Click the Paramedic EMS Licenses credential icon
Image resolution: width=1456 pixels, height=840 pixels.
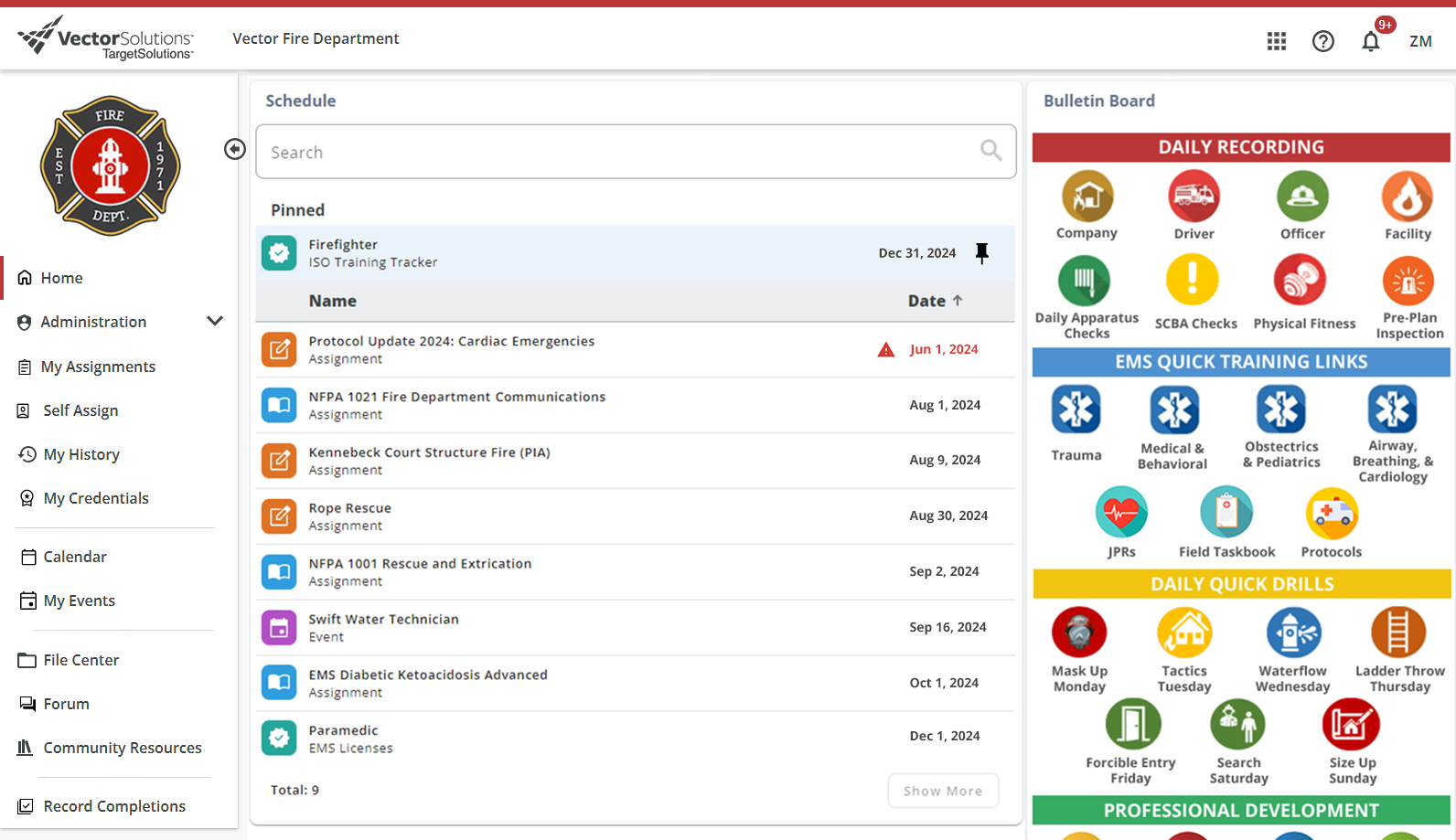pyautogui.click(x=279, y=739)
